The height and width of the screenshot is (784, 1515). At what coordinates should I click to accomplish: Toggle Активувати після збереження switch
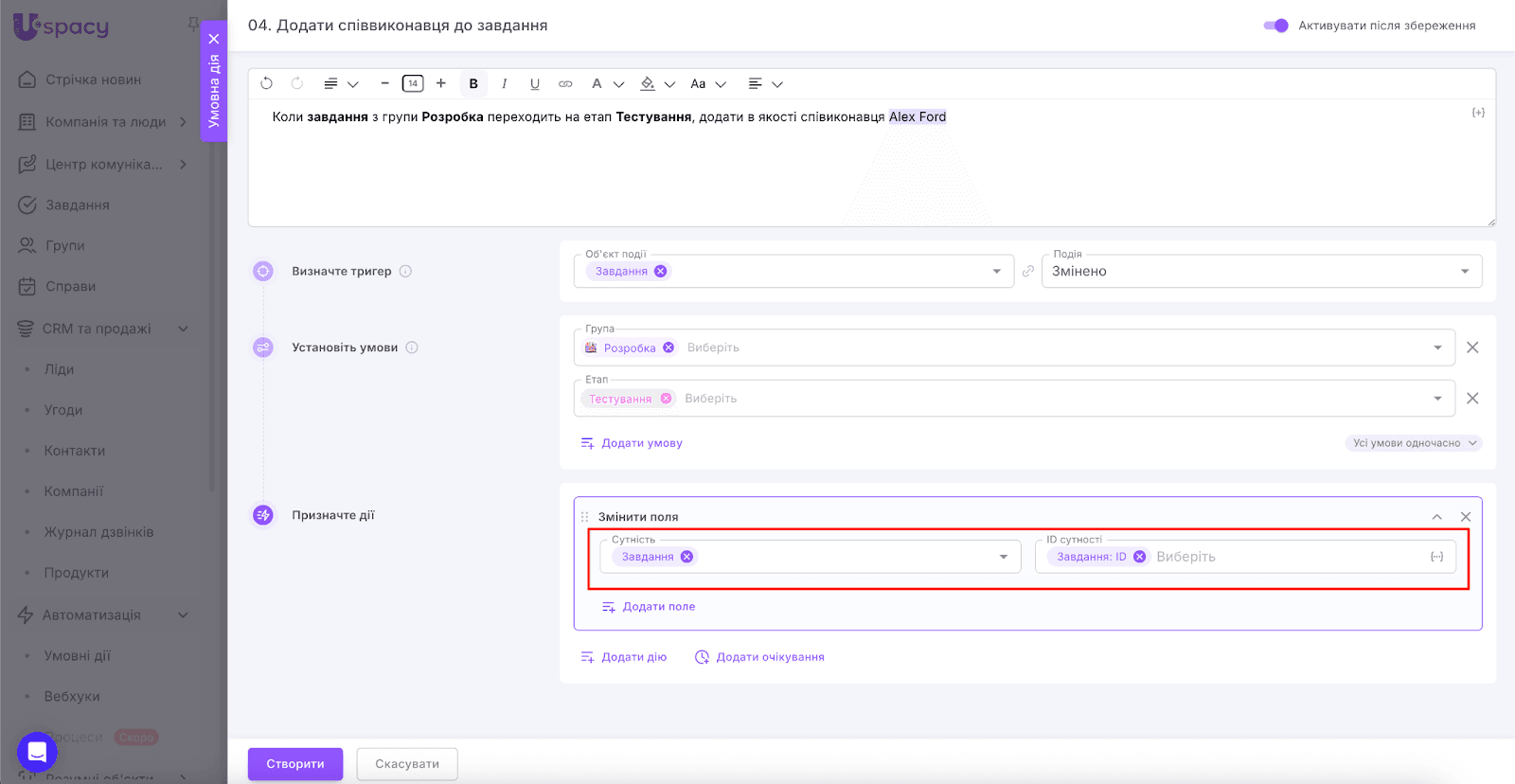coord(1275,26)
